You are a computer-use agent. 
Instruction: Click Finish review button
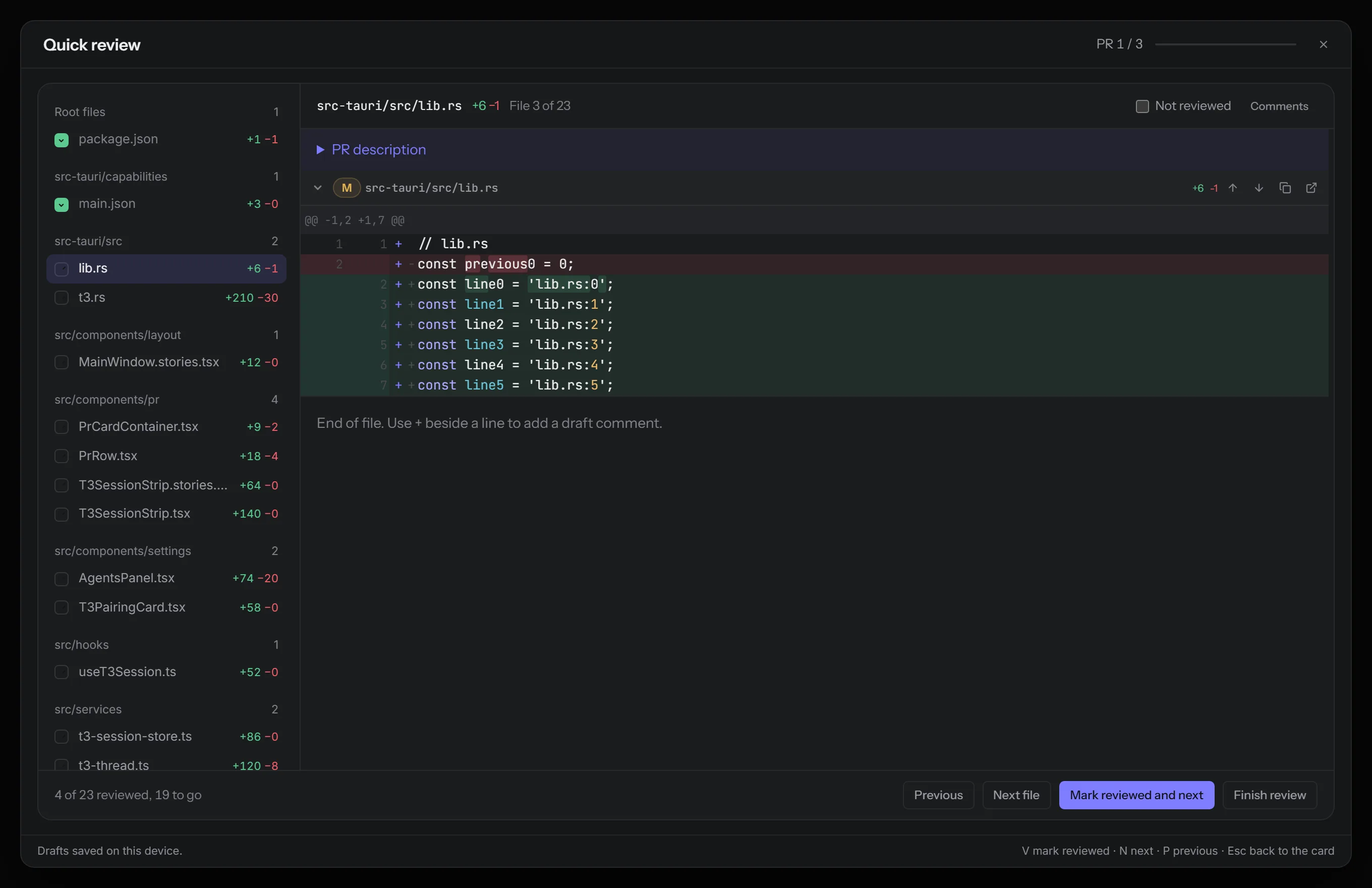click(x=1270, y=795)
